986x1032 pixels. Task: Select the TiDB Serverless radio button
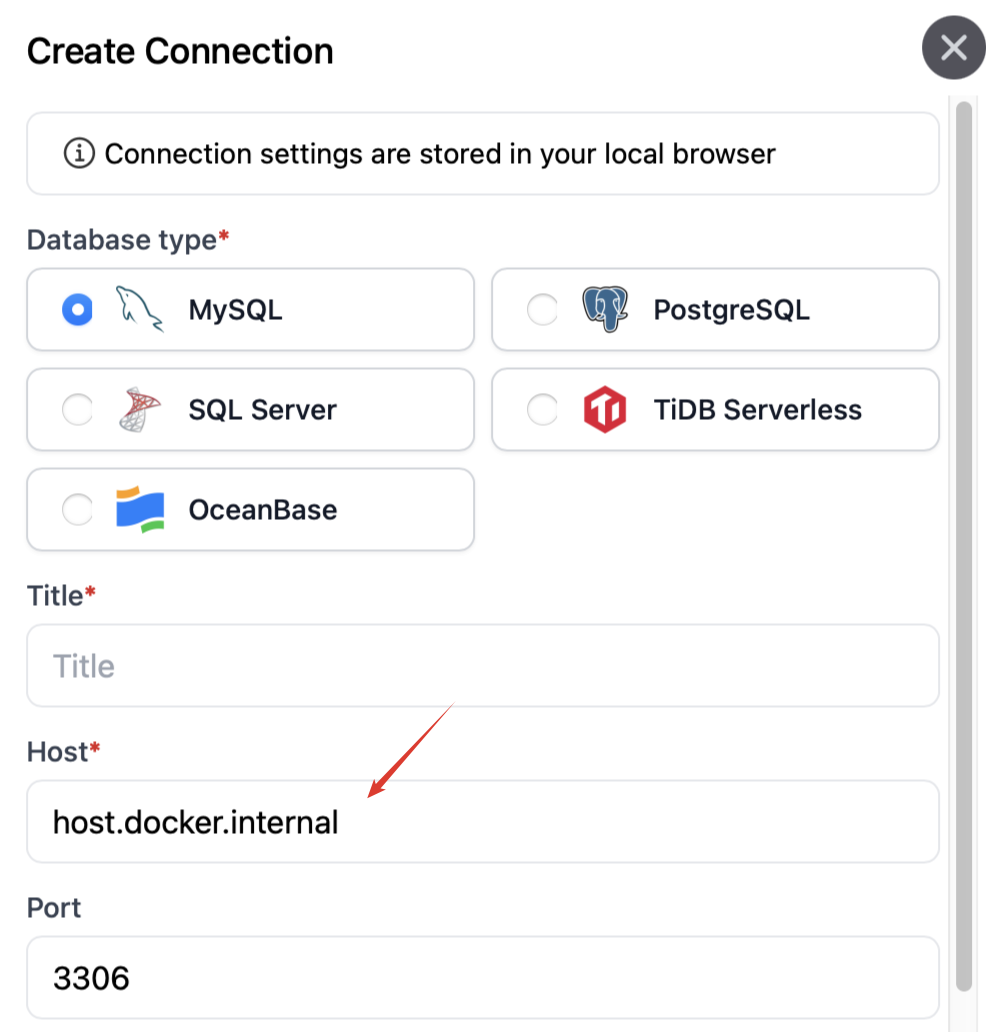click(x=542, y=410)
